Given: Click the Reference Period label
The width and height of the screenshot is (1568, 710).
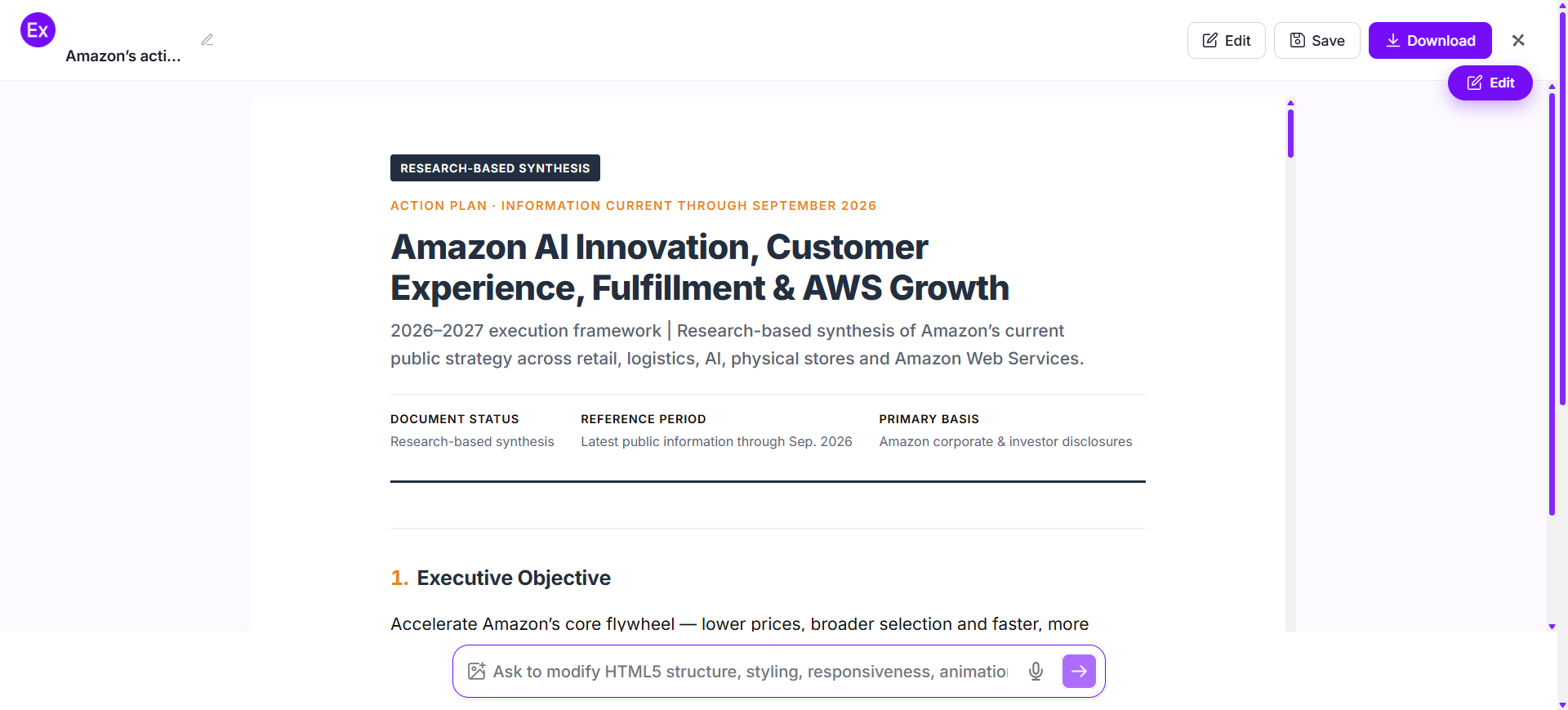Looking at the screenshot, I should (x=644, y=419).
